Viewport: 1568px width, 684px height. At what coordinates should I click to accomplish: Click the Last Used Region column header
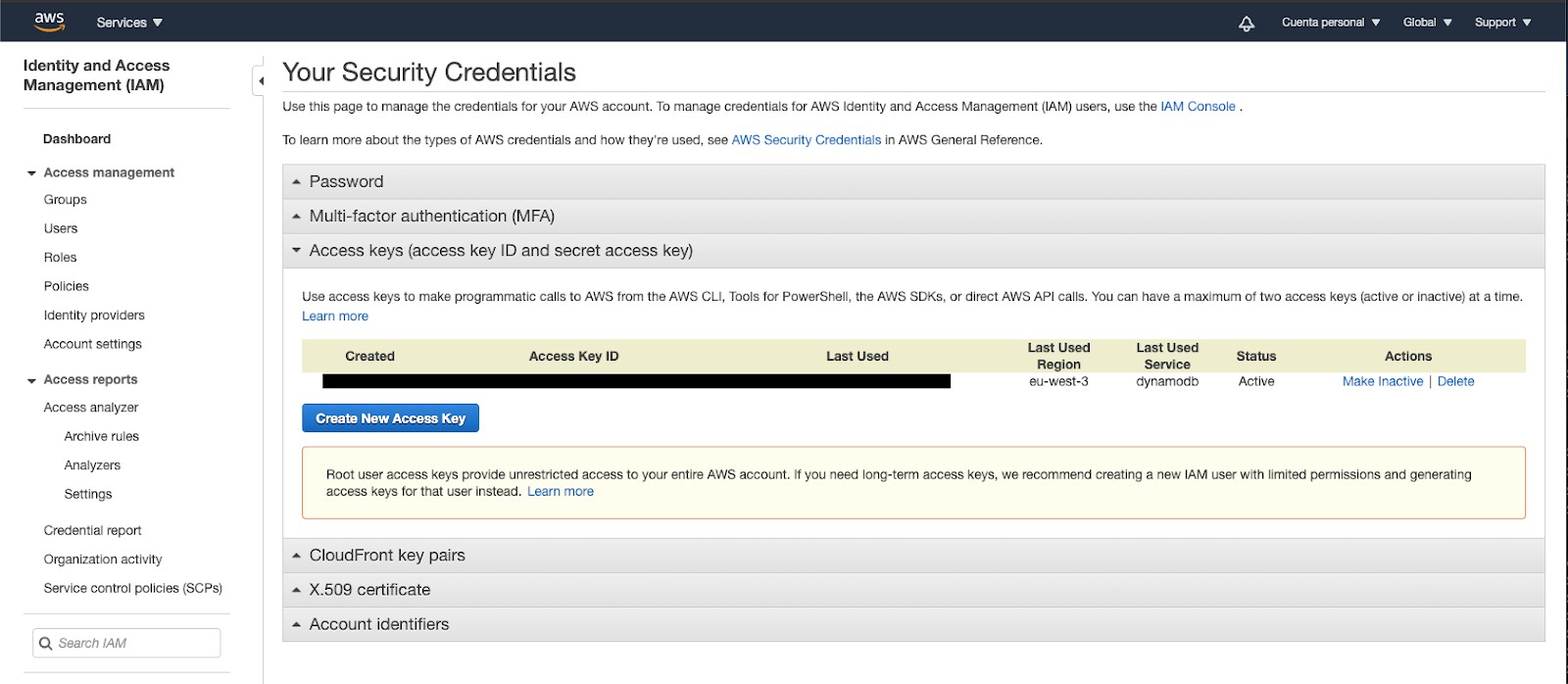1058,356
